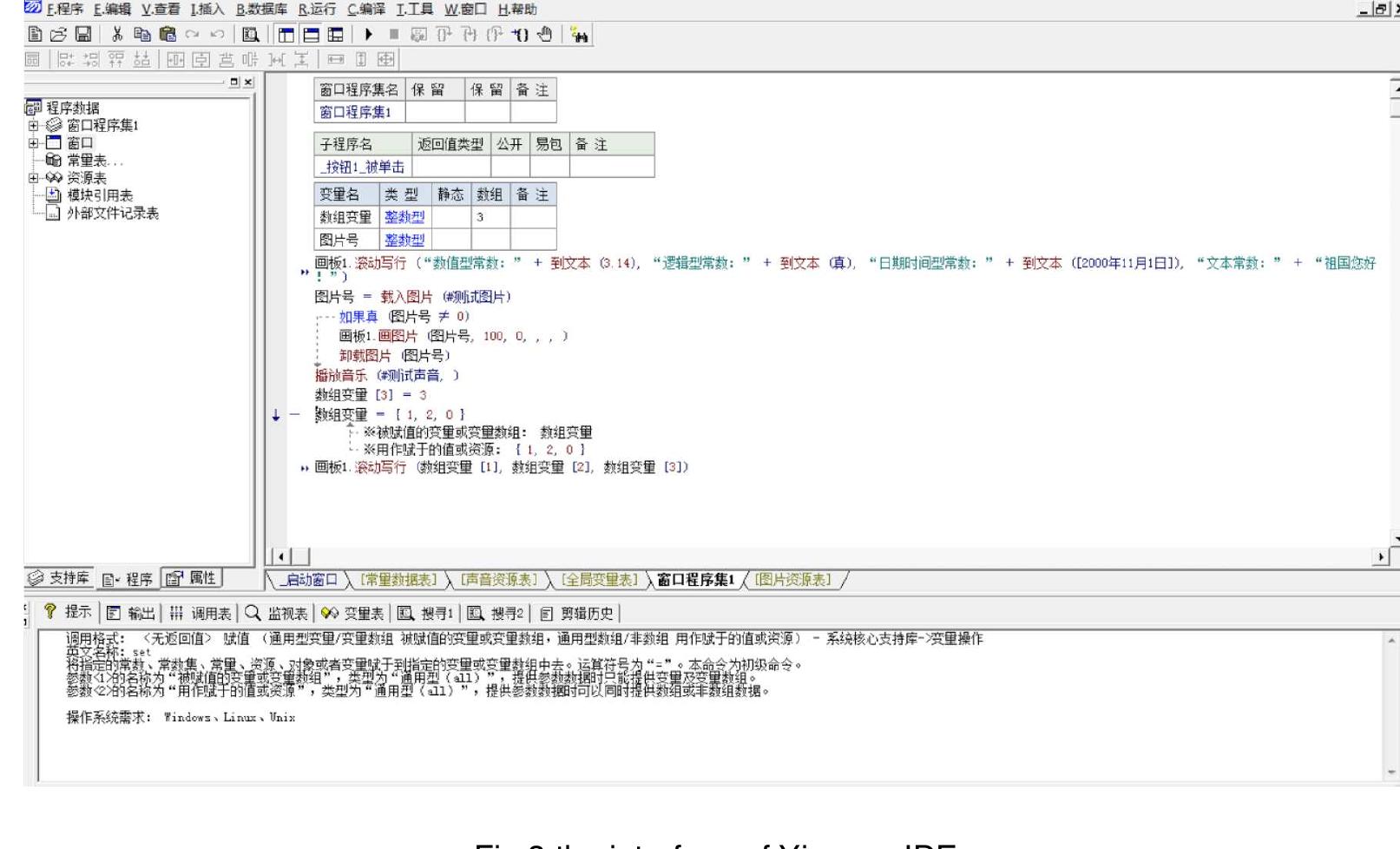Open the F.程序 menu
1400x849 pixels.
(x=64, y=10)
